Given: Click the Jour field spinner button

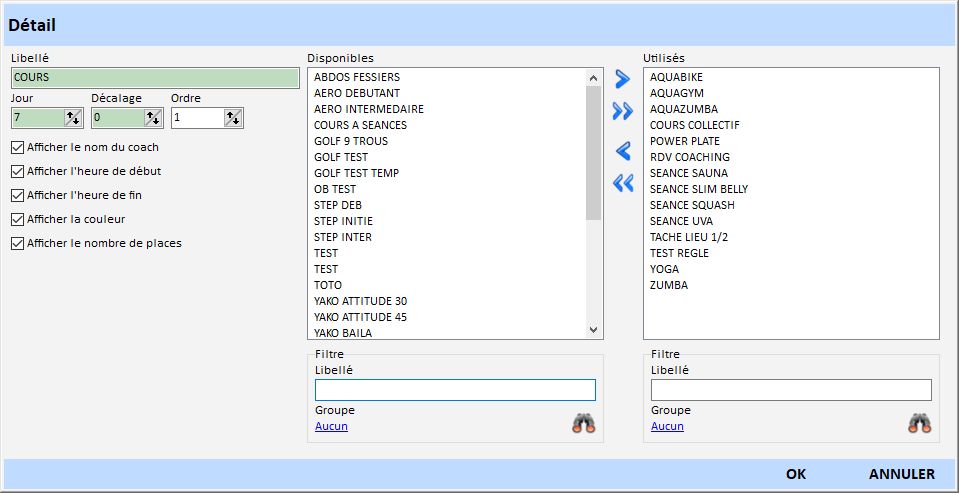Looking at the screenshot, I should (73, 118).
